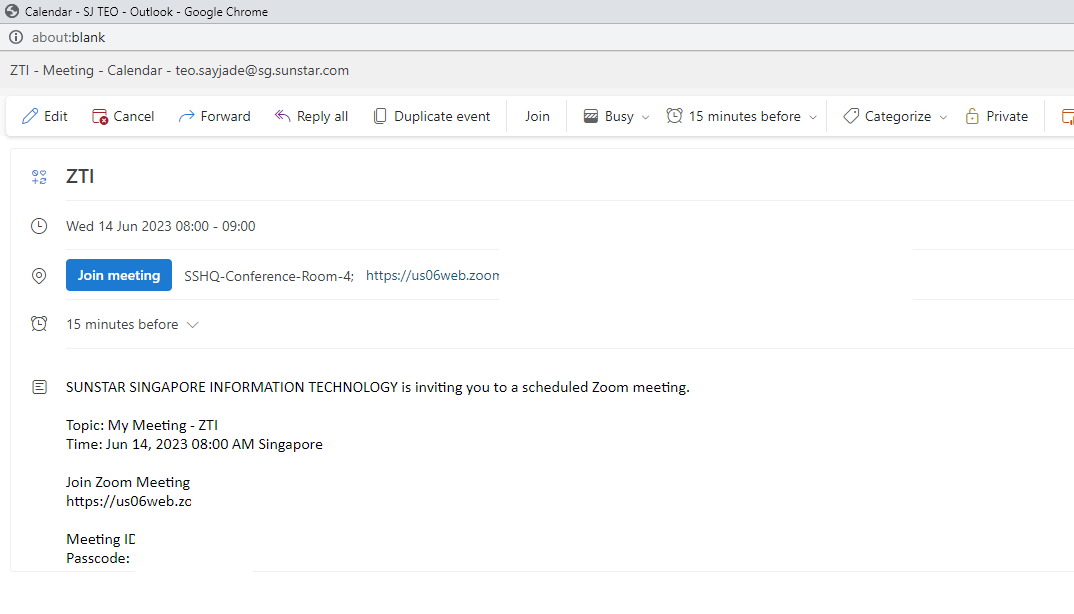Image resolution: width=1074 pixels, height=614 pixels.
Task: Open the Categorize dropdown arrow
Action: click(942, 117)
